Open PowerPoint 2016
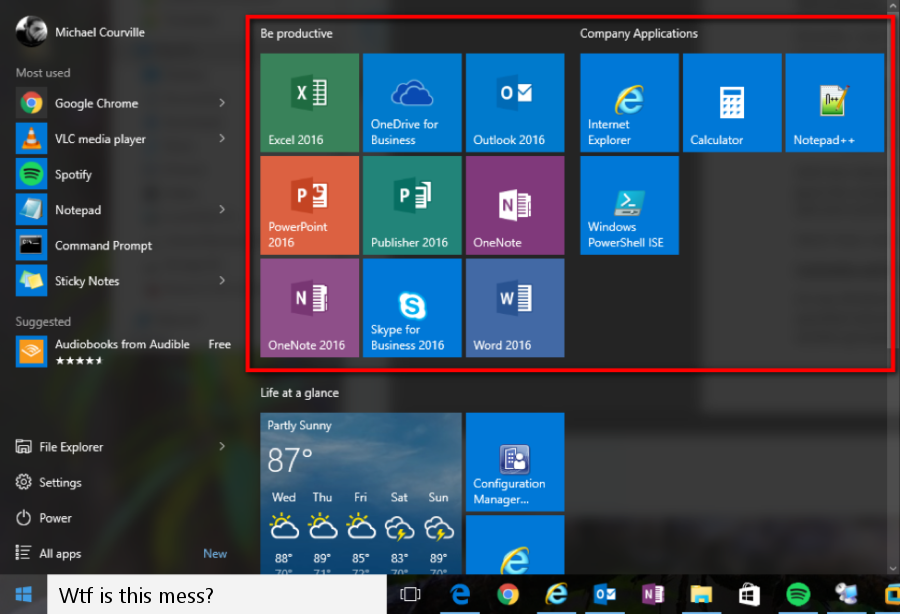Screen dimensions: 900x614 pyautogui.click(x=309, y=205)
